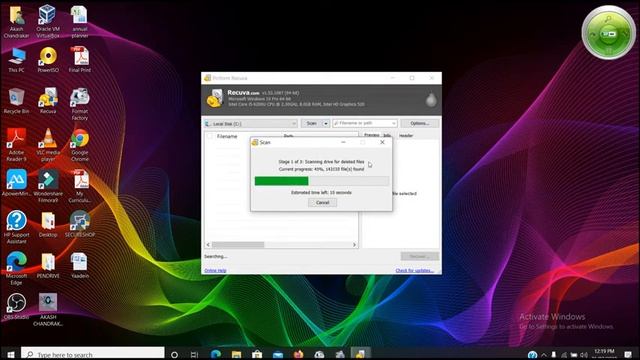The image size is (640, 360).
Task: Launch Oracle VM VirtualBox desktop shortcut
Action: coord(48,21)
